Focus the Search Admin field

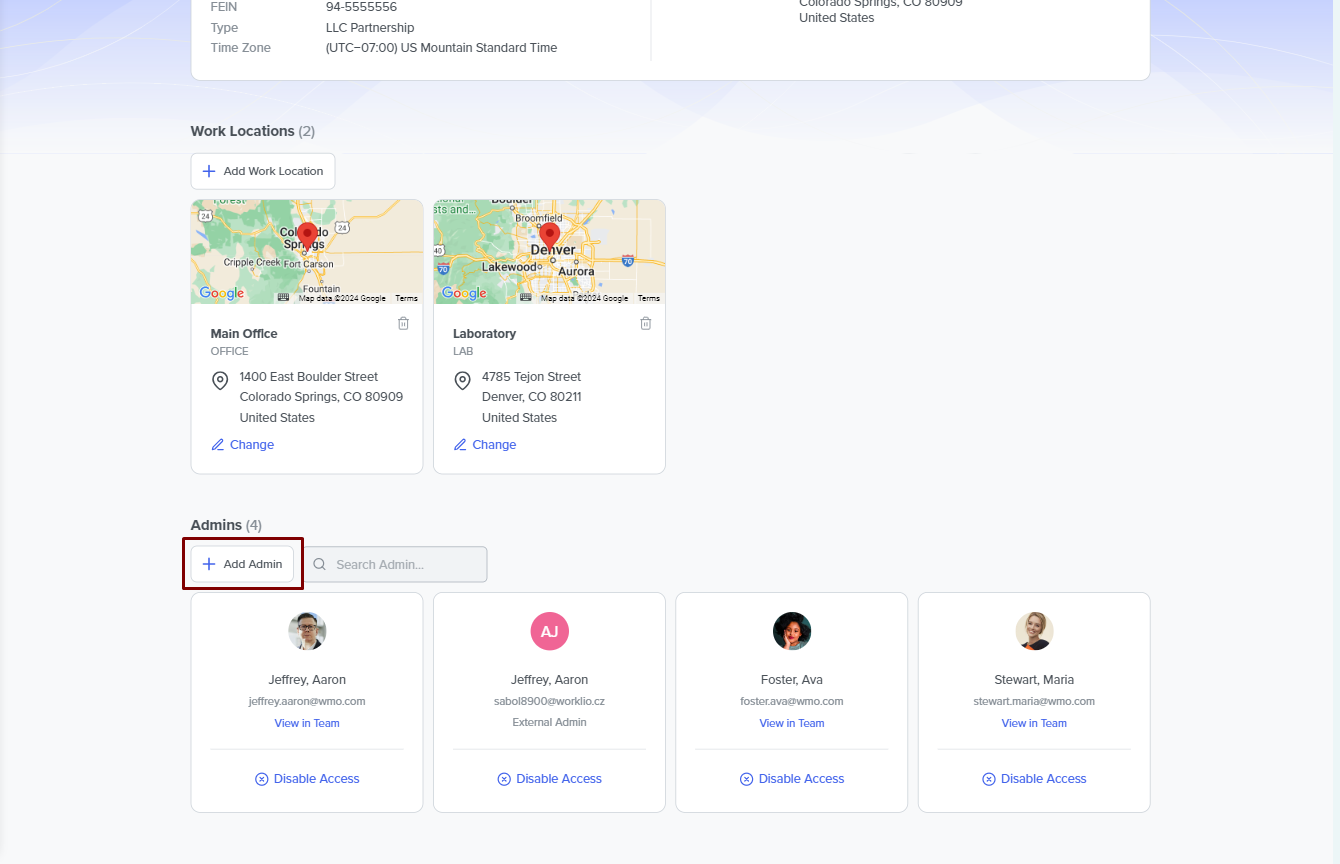405,564
